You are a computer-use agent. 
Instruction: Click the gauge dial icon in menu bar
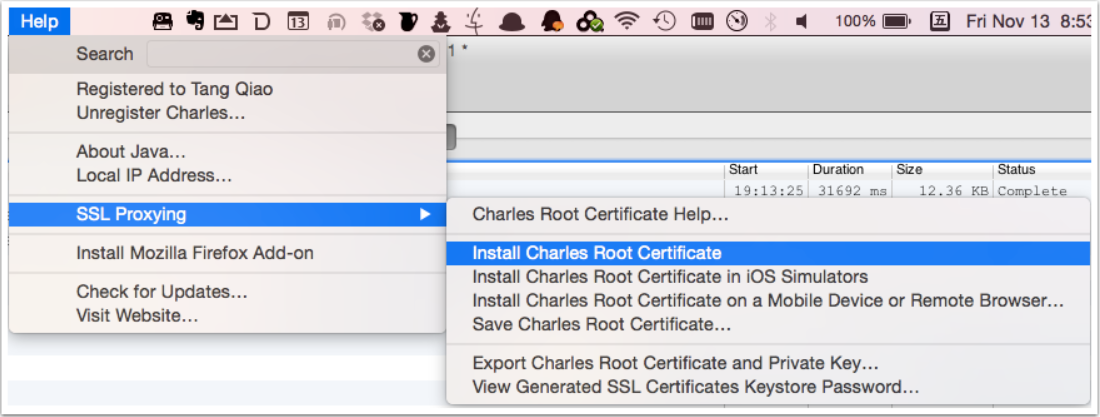[737, 22]
